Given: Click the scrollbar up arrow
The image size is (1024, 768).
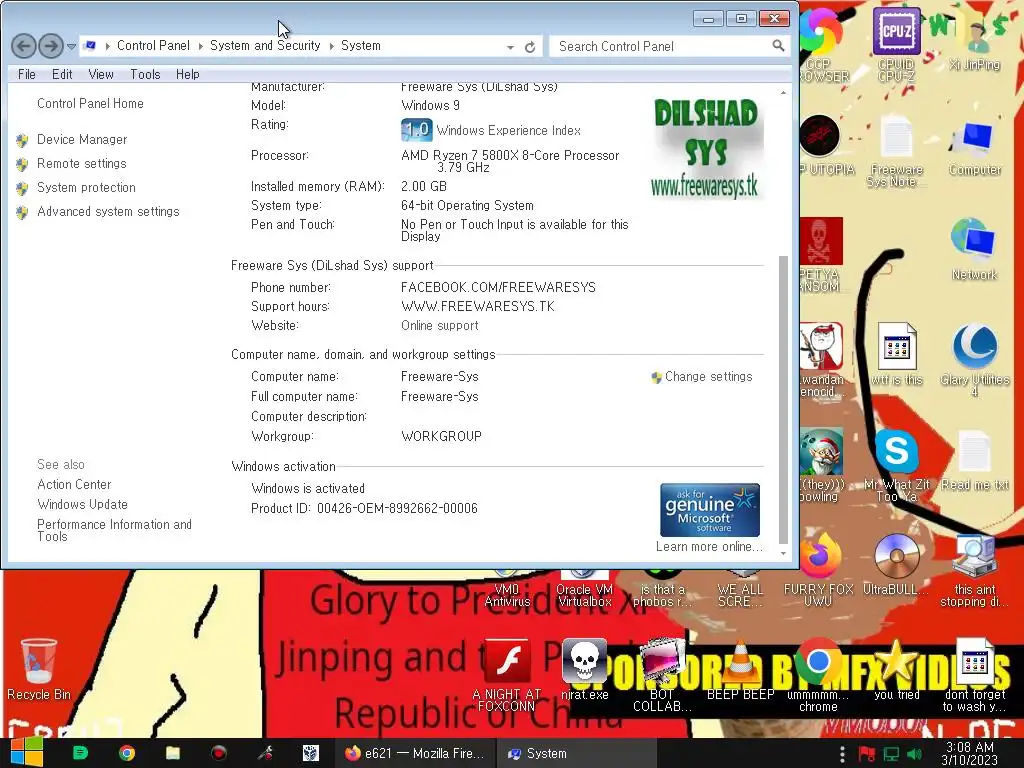Looking at the screenshot, I should point(784,93).
